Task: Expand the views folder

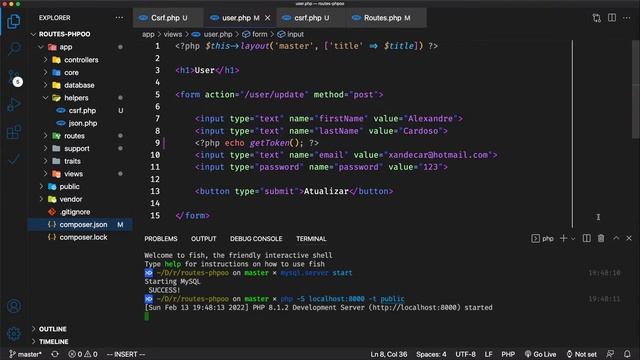Action: point(45,173)
